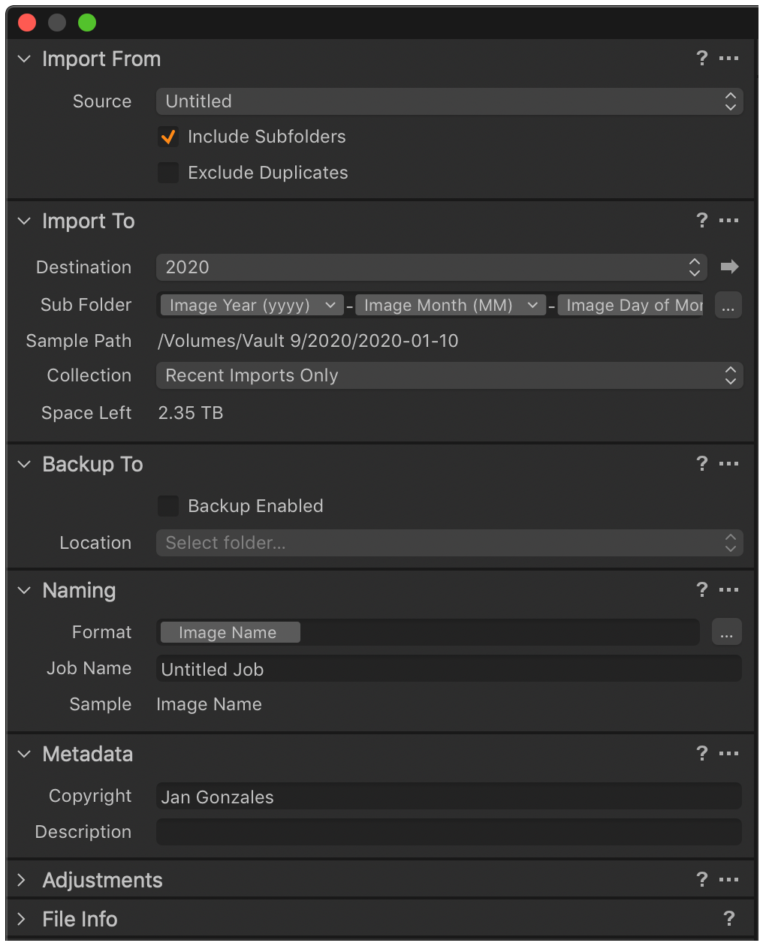
Task: Click the action ellipsis for the Metadata section
Action: (729, 753)
